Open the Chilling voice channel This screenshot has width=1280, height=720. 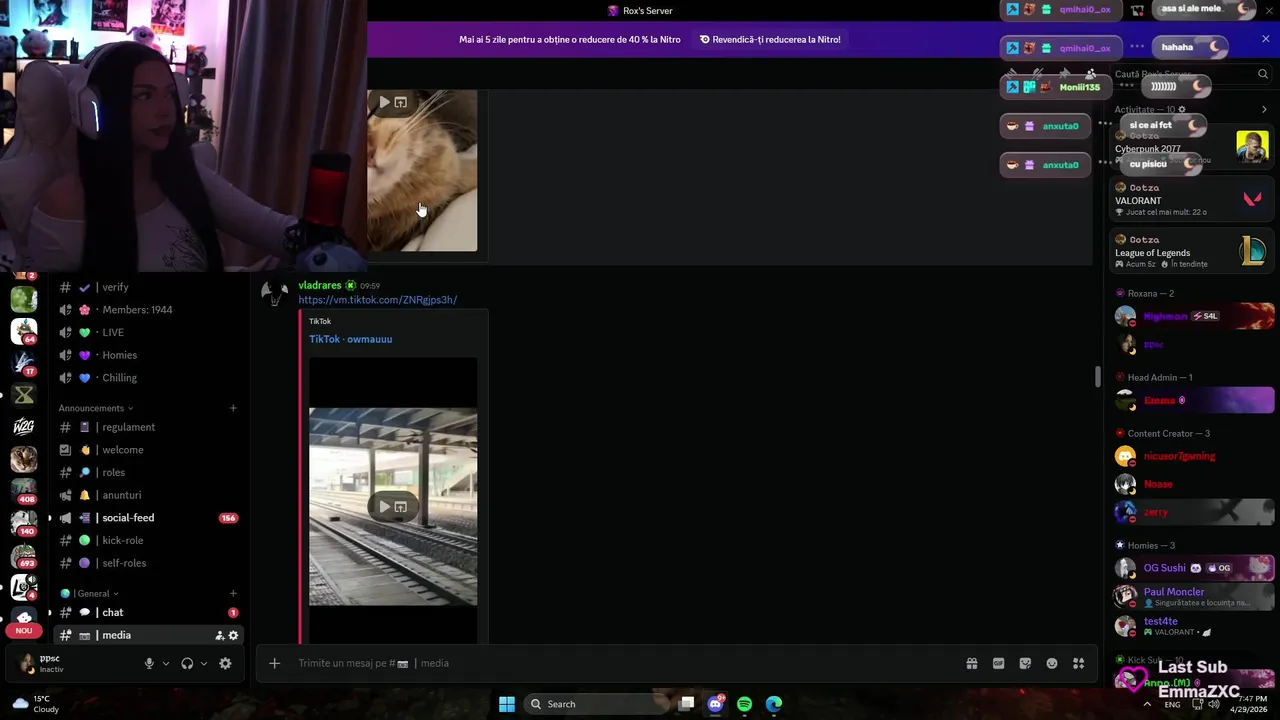(x=148, y=378)
